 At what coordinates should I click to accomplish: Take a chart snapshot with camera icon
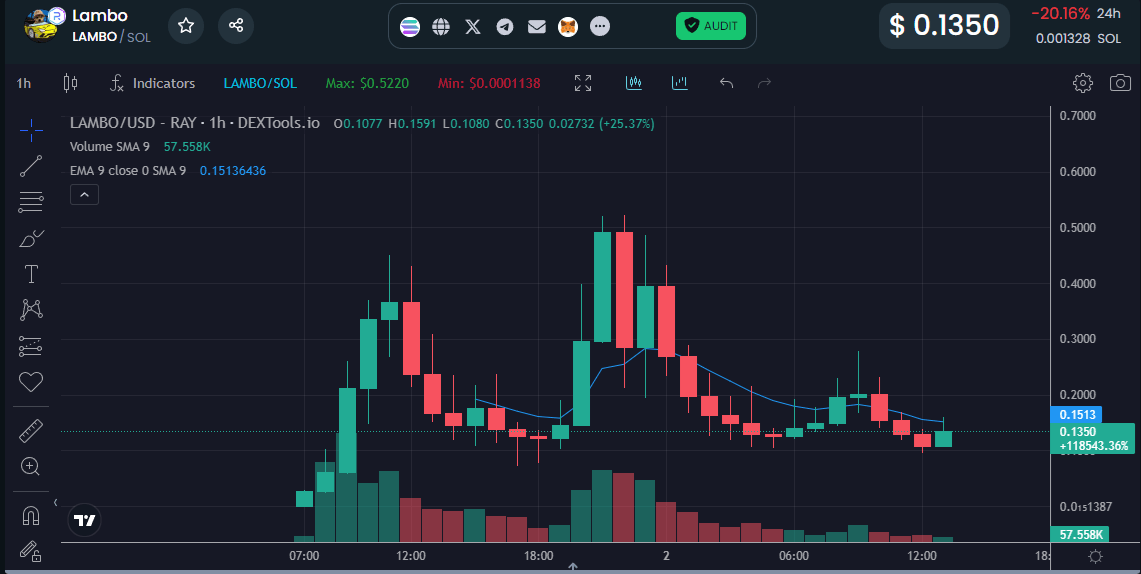point(1120,83)
